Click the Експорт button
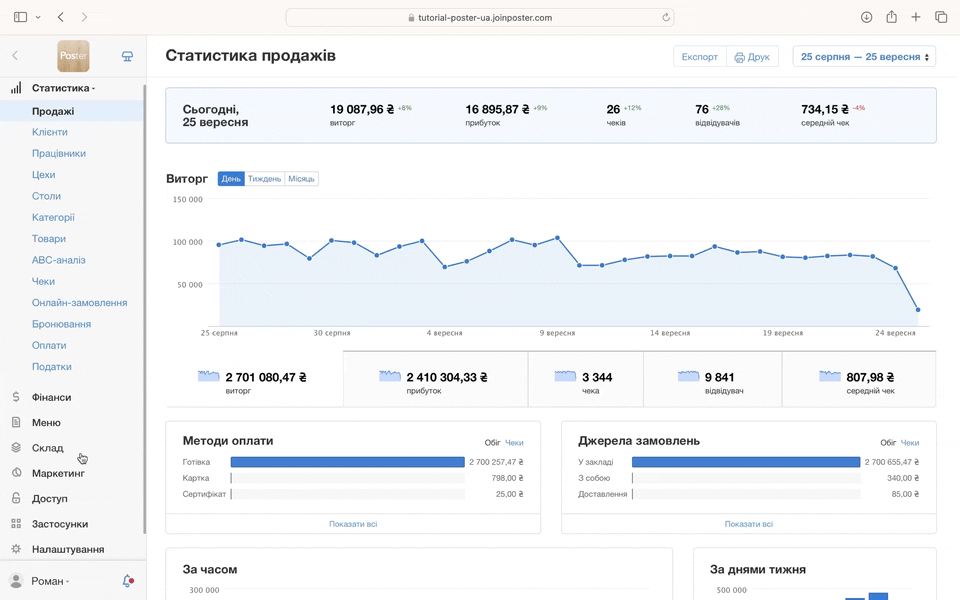Viewport: 960px width, 600px height. point(699,57)
